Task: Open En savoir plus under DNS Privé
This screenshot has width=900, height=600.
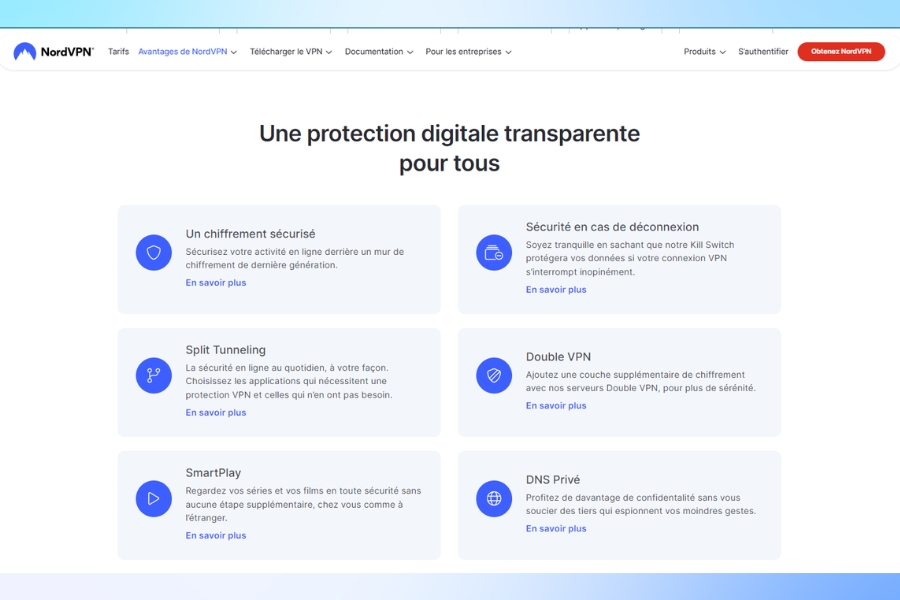Action: (x=556, y=528)
